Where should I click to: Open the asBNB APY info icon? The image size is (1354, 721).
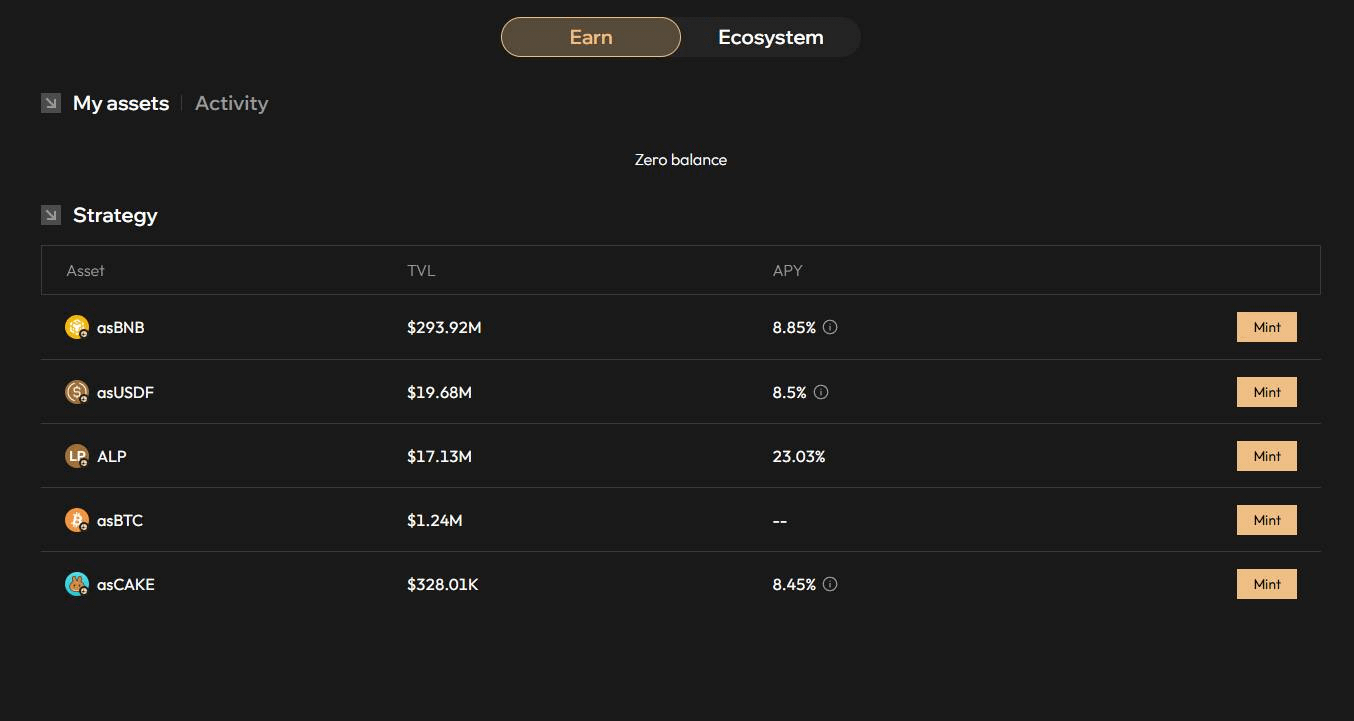[x=830, y=327]
